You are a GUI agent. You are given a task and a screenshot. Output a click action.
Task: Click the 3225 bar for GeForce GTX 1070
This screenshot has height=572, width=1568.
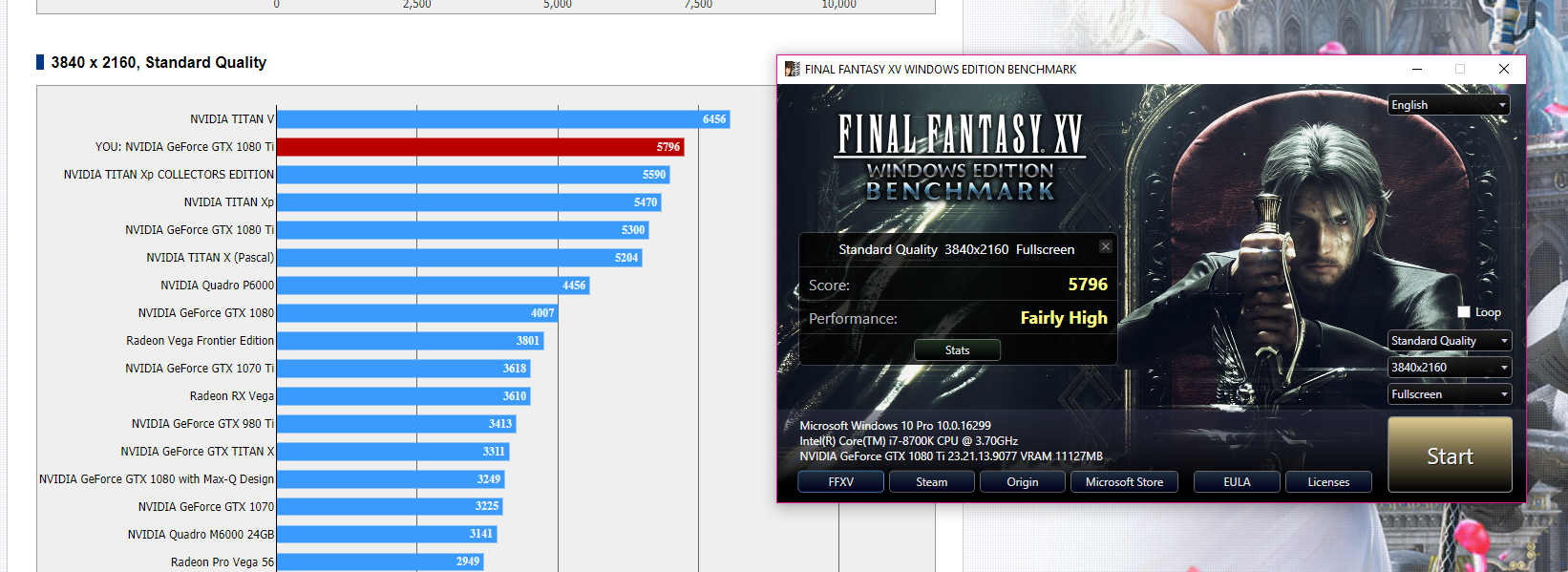390,507
